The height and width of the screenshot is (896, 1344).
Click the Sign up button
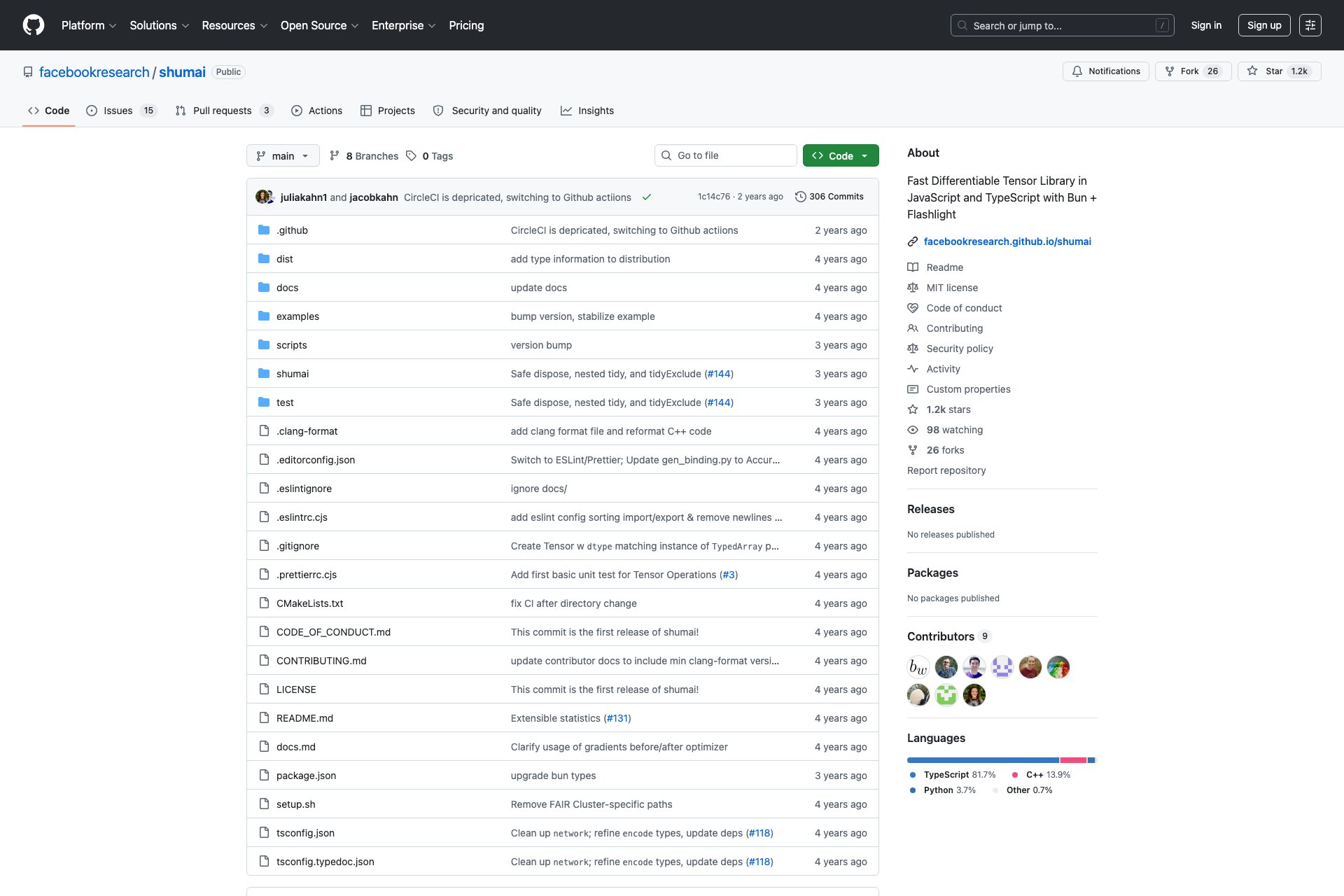coord(1263,25)
